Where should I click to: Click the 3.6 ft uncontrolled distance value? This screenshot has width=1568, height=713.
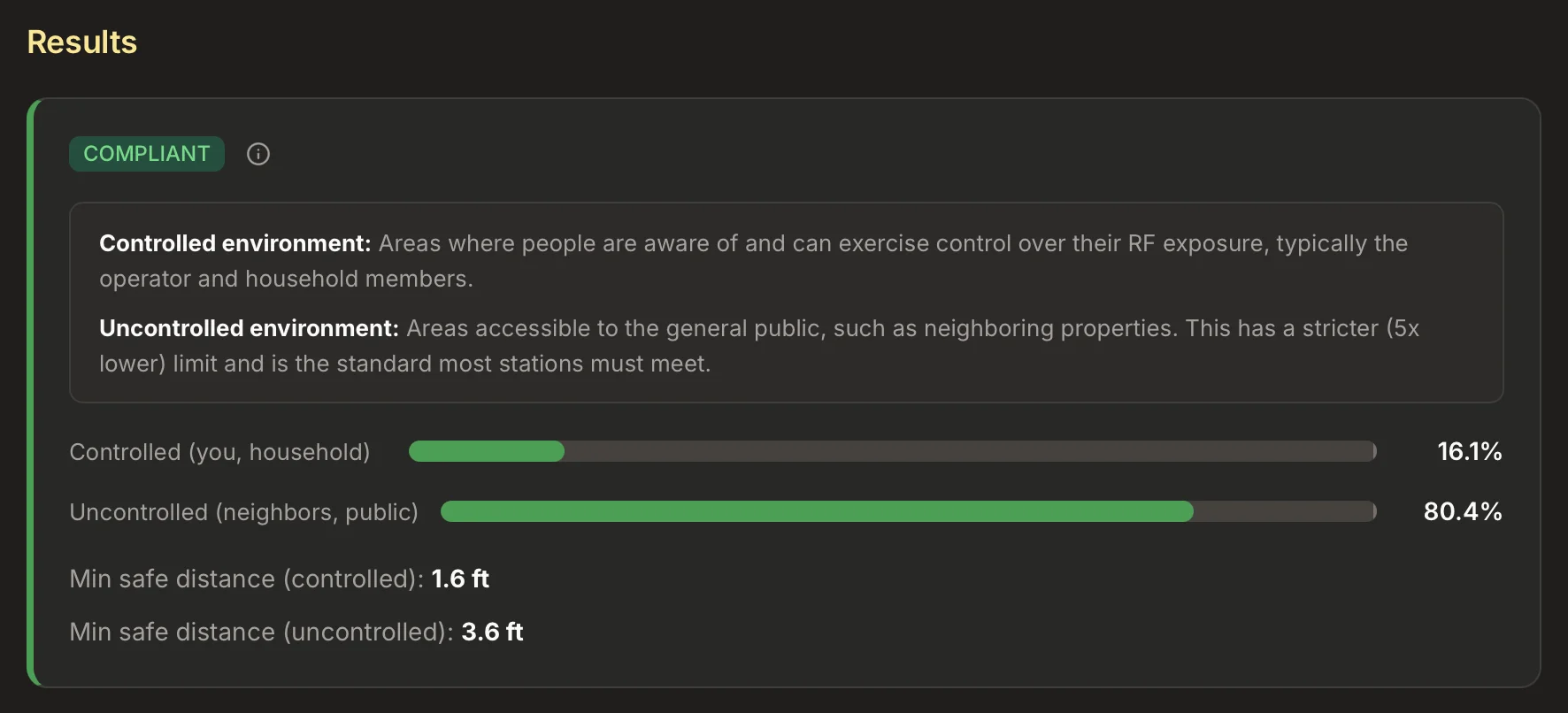tap(492, 632)
